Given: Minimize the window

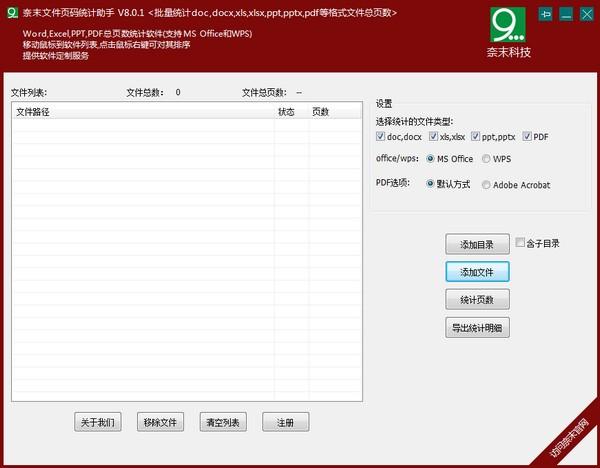Looking at the screenshot, I should click(x=566, y=15).
